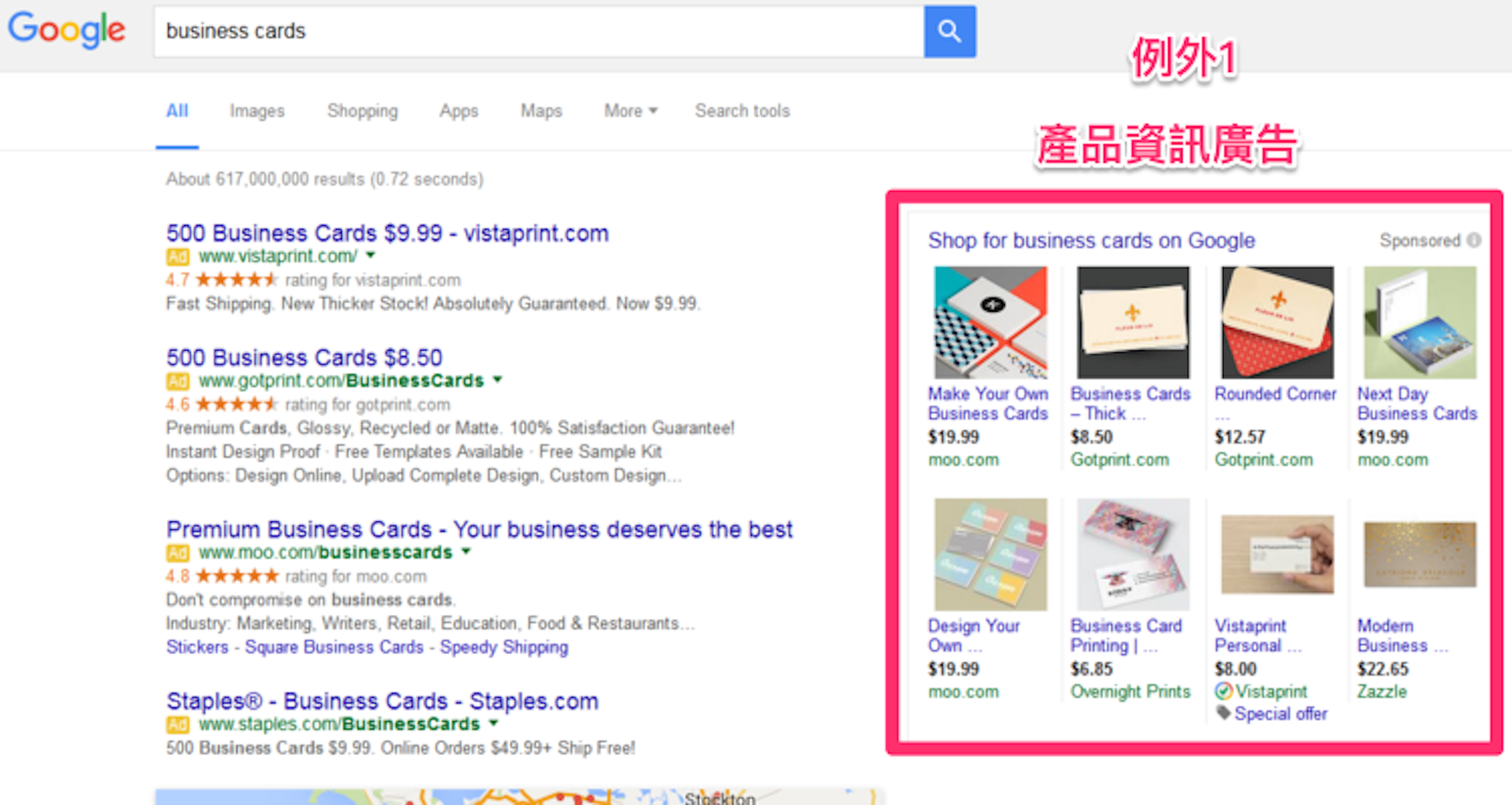Open Business Card Printing product thumbnail
The width and height of the screenshot is (1512, 805).
coord(1133,554)
